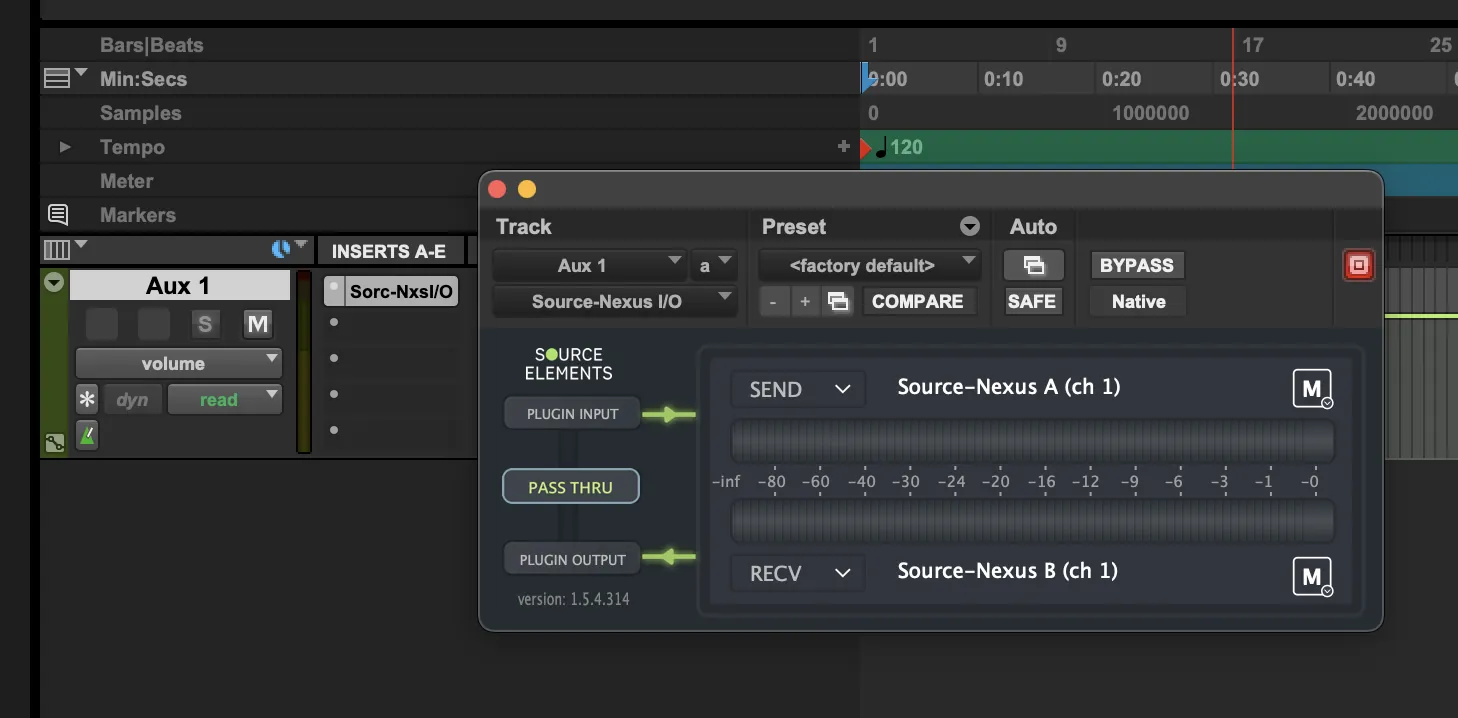Open the ruler view selector icon
Screen dimensions: 1458x718
click(58, 78)
